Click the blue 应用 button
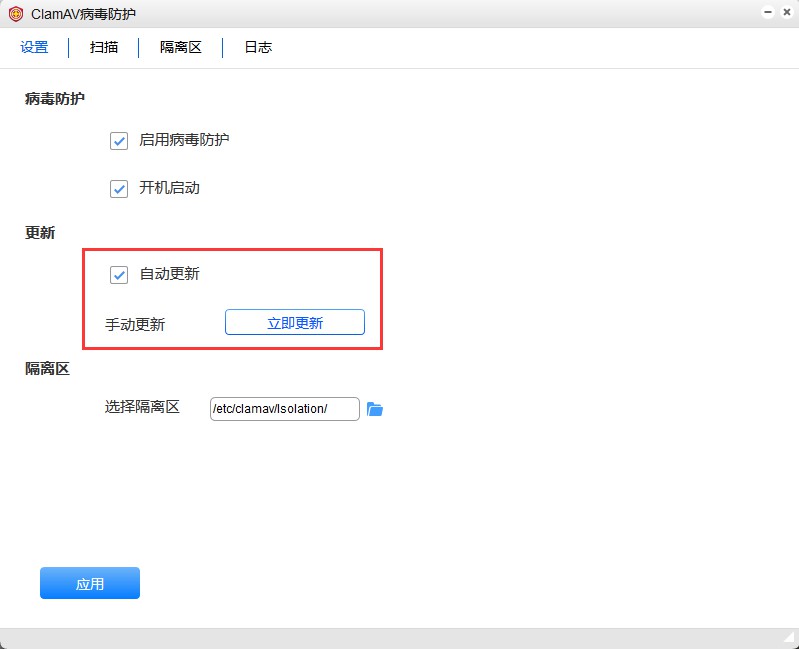Image resolution: width=799 pixels, height=649 pixels. (90, 583)
